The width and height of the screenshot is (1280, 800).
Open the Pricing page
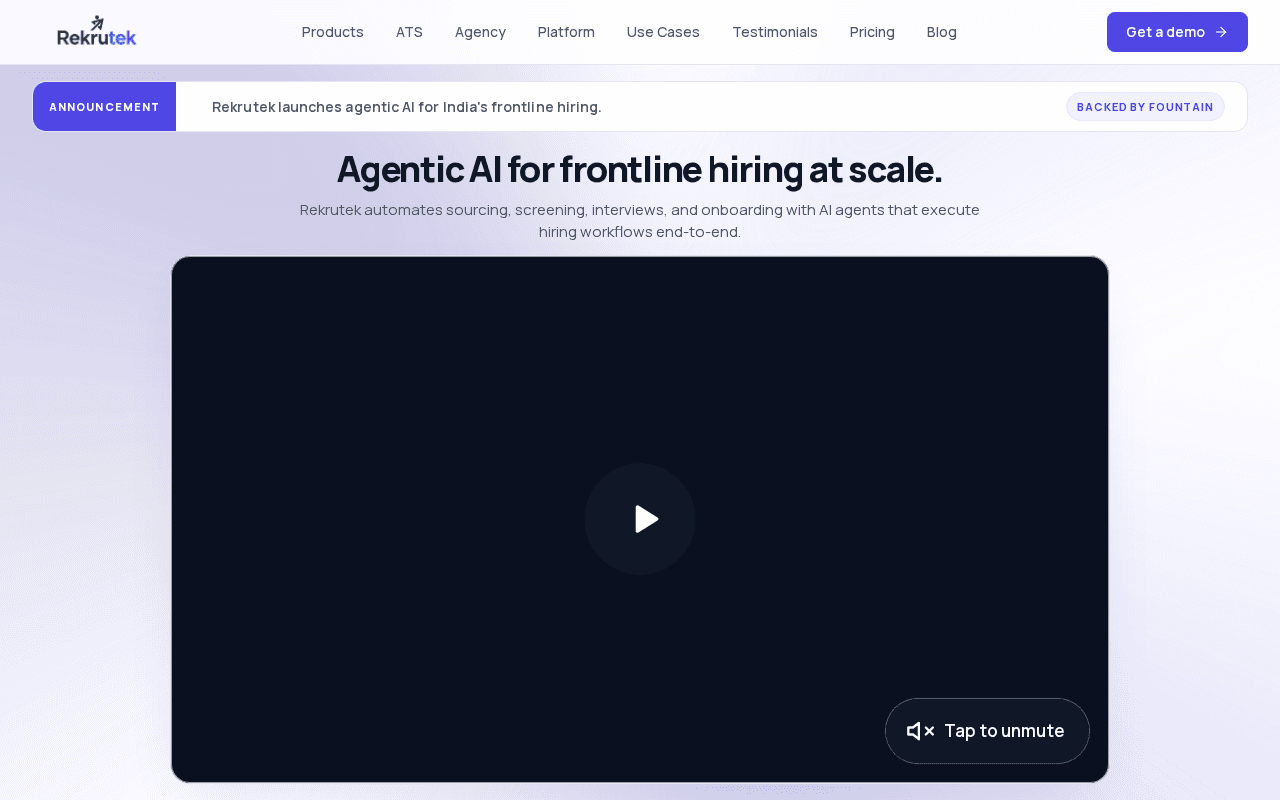[x=872, y=32]
